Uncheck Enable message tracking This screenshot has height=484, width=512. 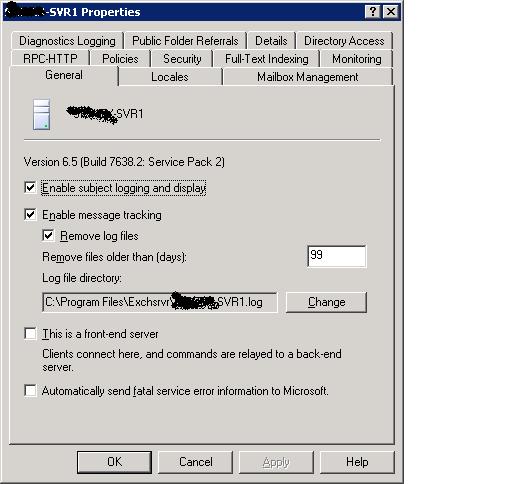point(30,215)
